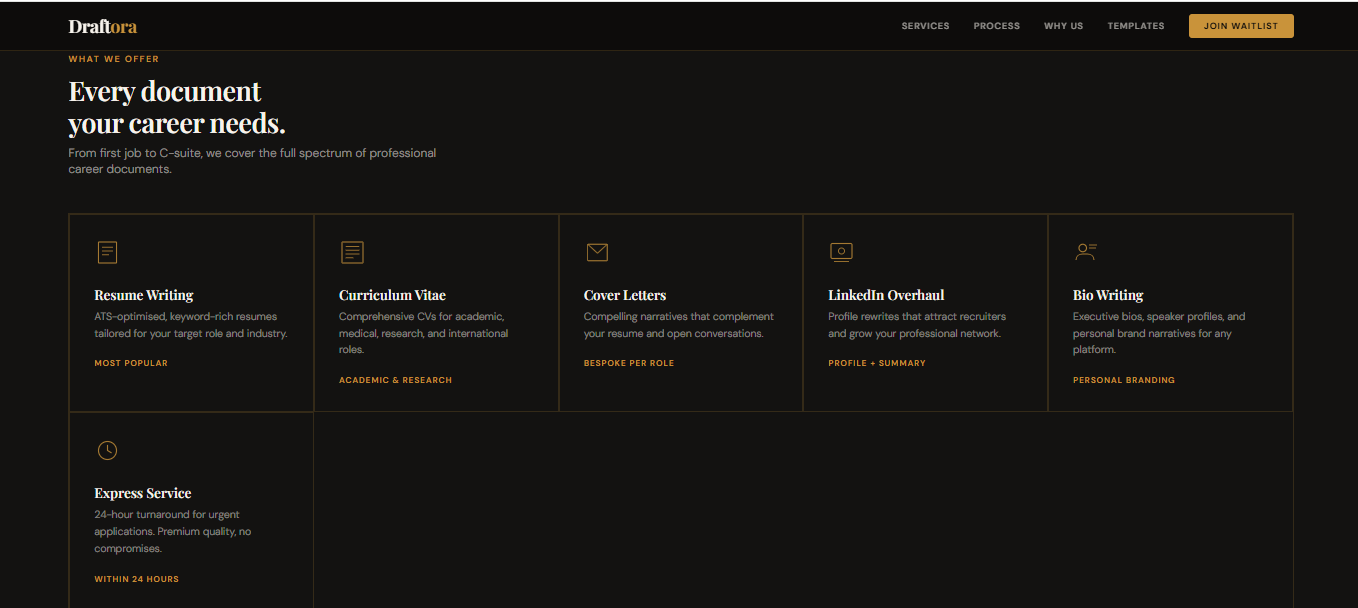Viewport: 1358px width, 608px height.
Task: Click the '24-hour turnaround for urgent' description
Action: coord(173,531)
